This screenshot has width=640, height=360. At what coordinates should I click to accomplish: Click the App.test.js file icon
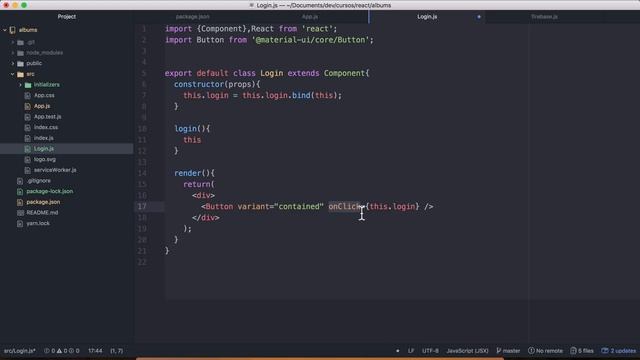point(27,117)
